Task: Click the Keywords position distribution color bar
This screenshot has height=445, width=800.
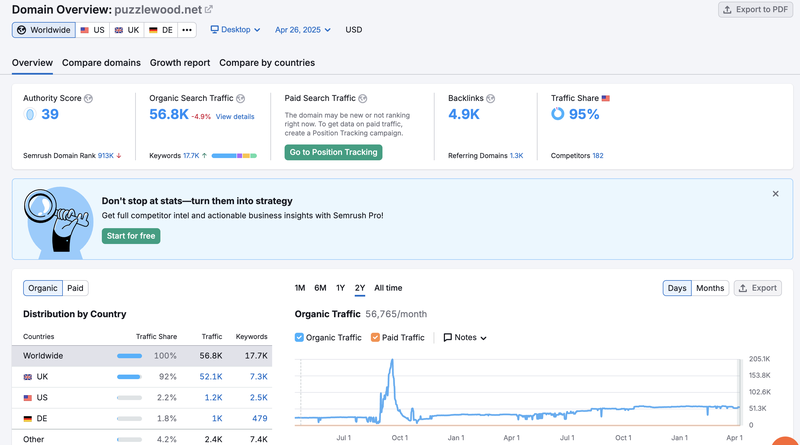Action: (x=234, y=156)
